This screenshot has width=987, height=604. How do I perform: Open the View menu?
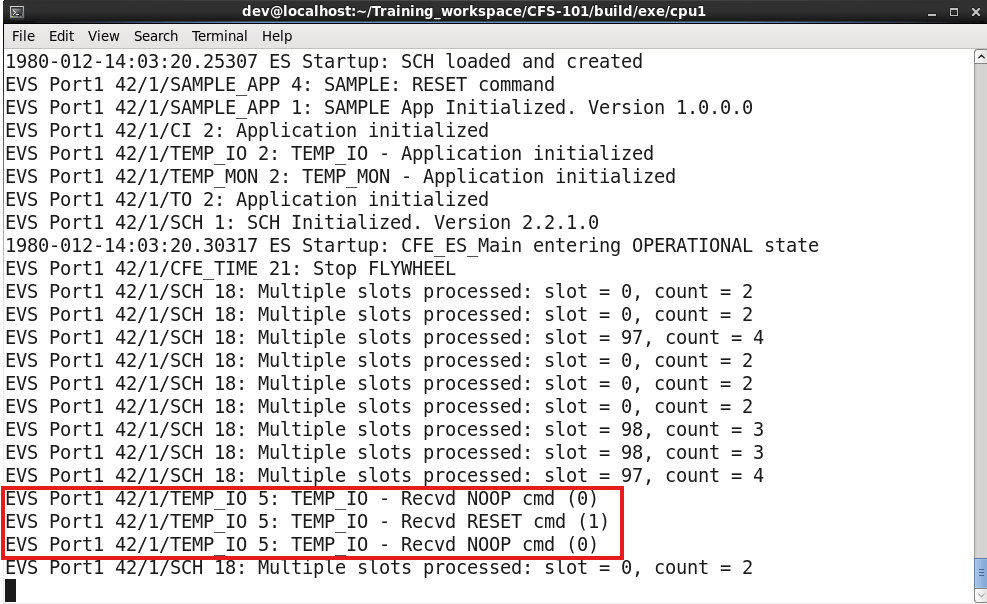(x=103, y=36)
